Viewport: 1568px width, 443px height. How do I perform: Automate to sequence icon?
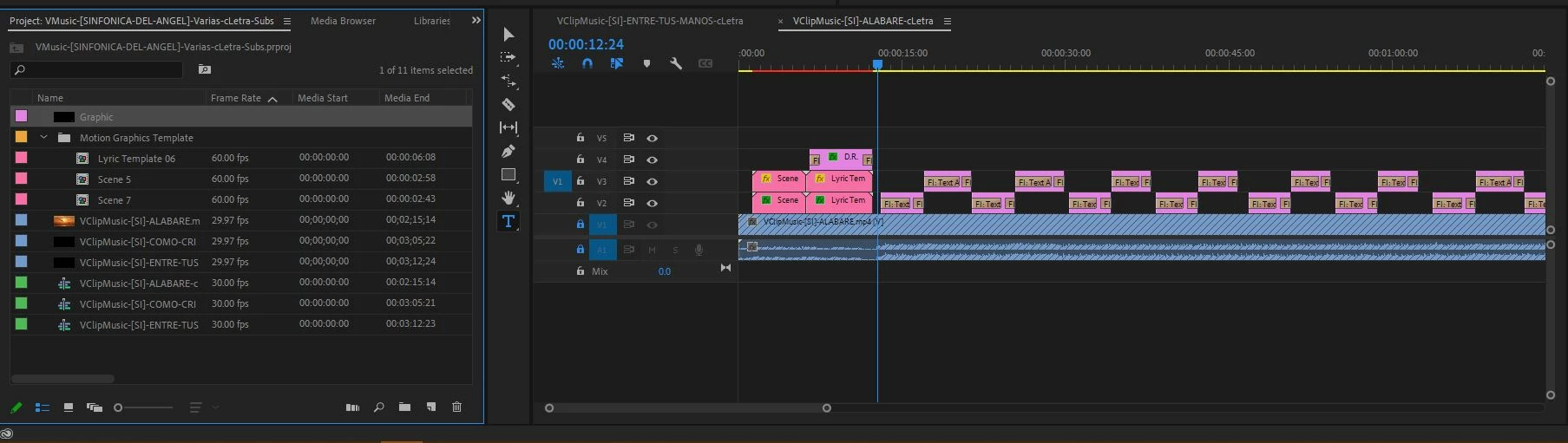tap(352, 407)
